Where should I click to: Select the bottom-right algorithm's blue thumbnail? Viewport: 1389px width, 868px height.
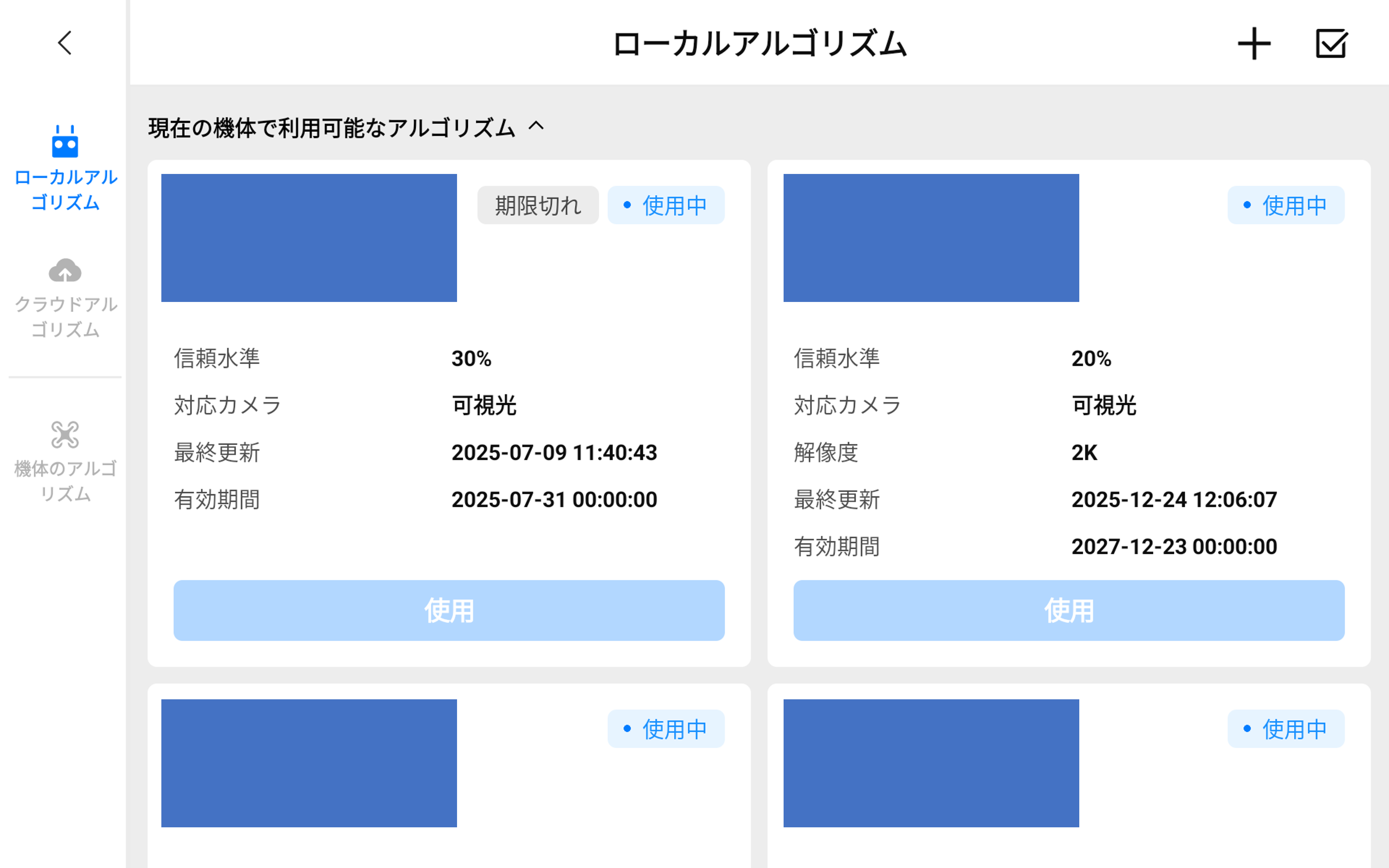931,763
